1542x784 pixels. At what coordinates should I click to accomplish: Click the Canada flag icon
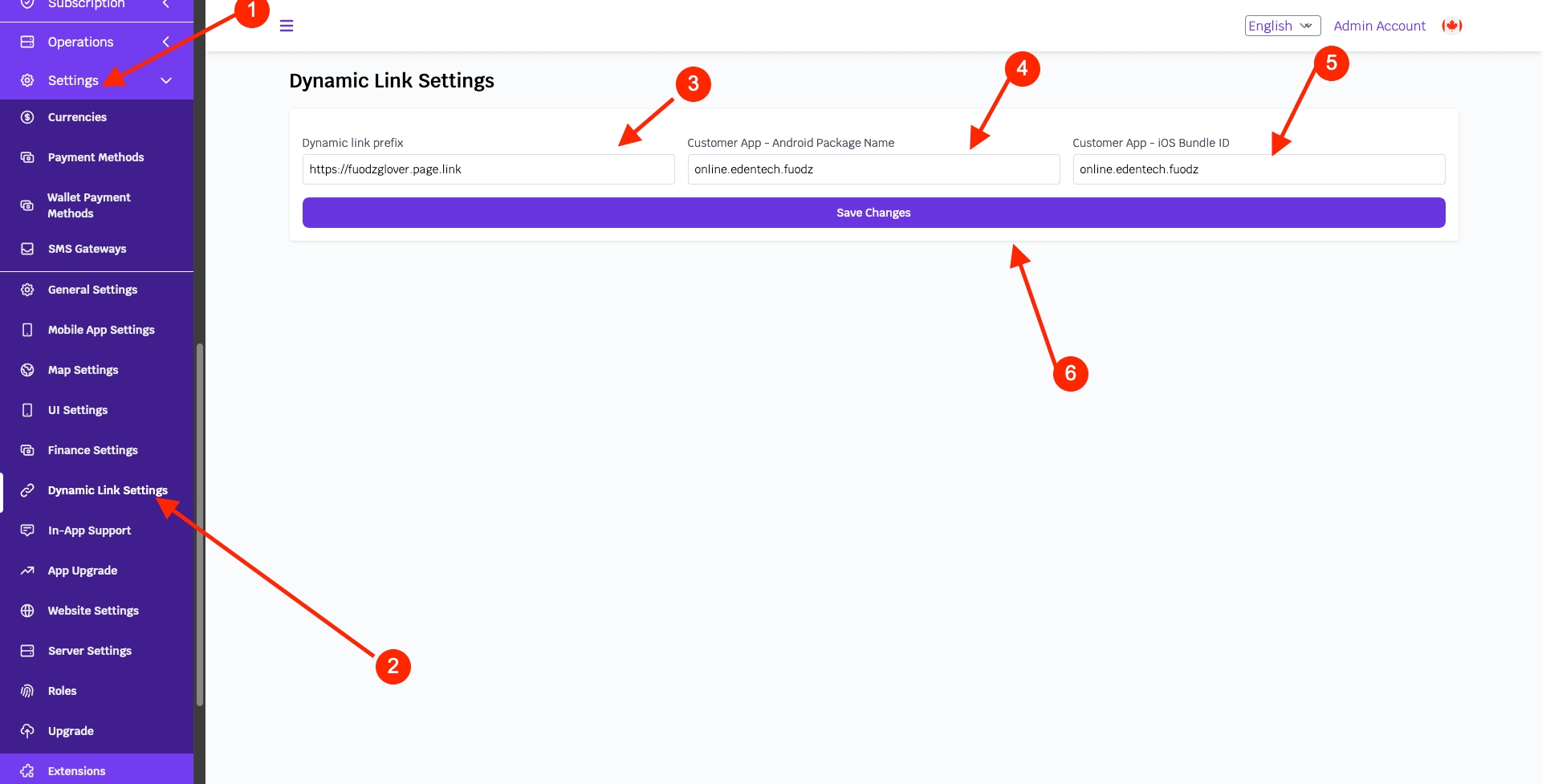[x=1451, y=26]
